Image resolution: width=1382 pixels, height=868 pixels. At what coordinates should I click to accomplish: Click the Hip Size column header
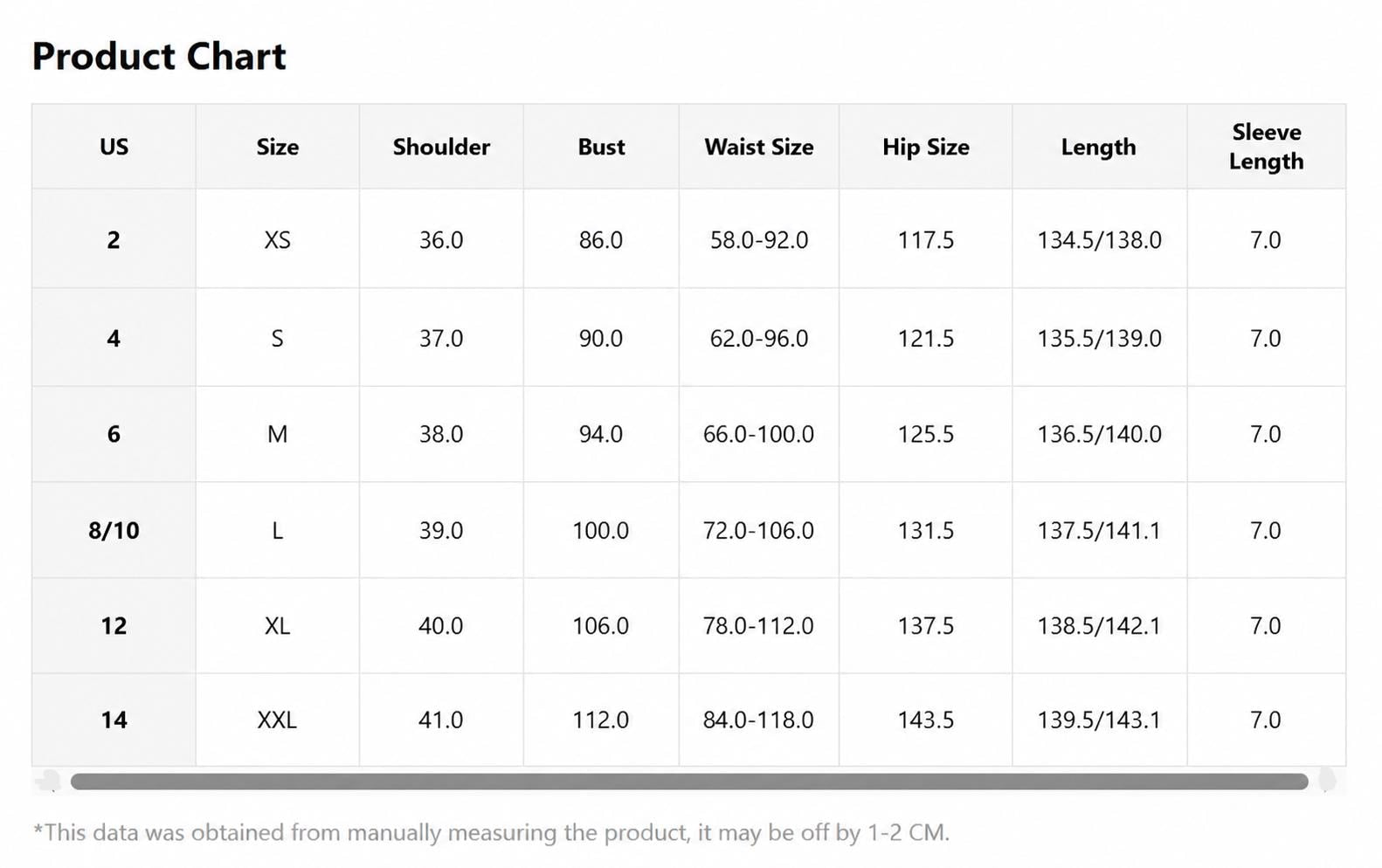(926, 147)
